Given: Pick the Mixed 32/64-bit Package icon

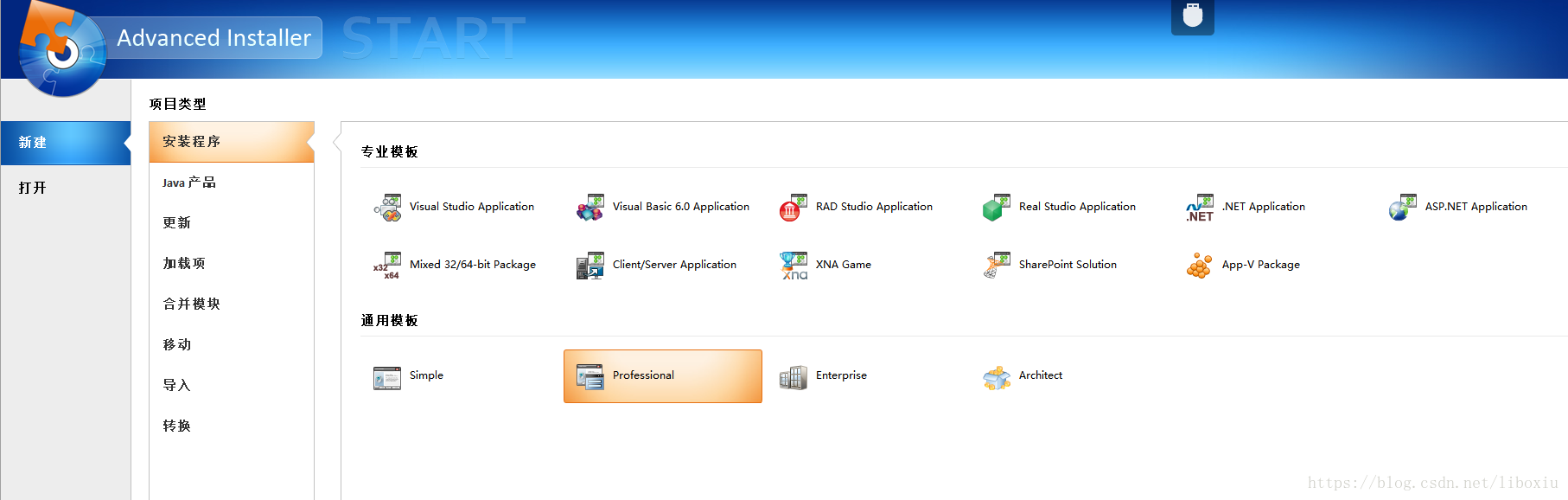Looking at the screenshot, I should (x=387, y=266).
